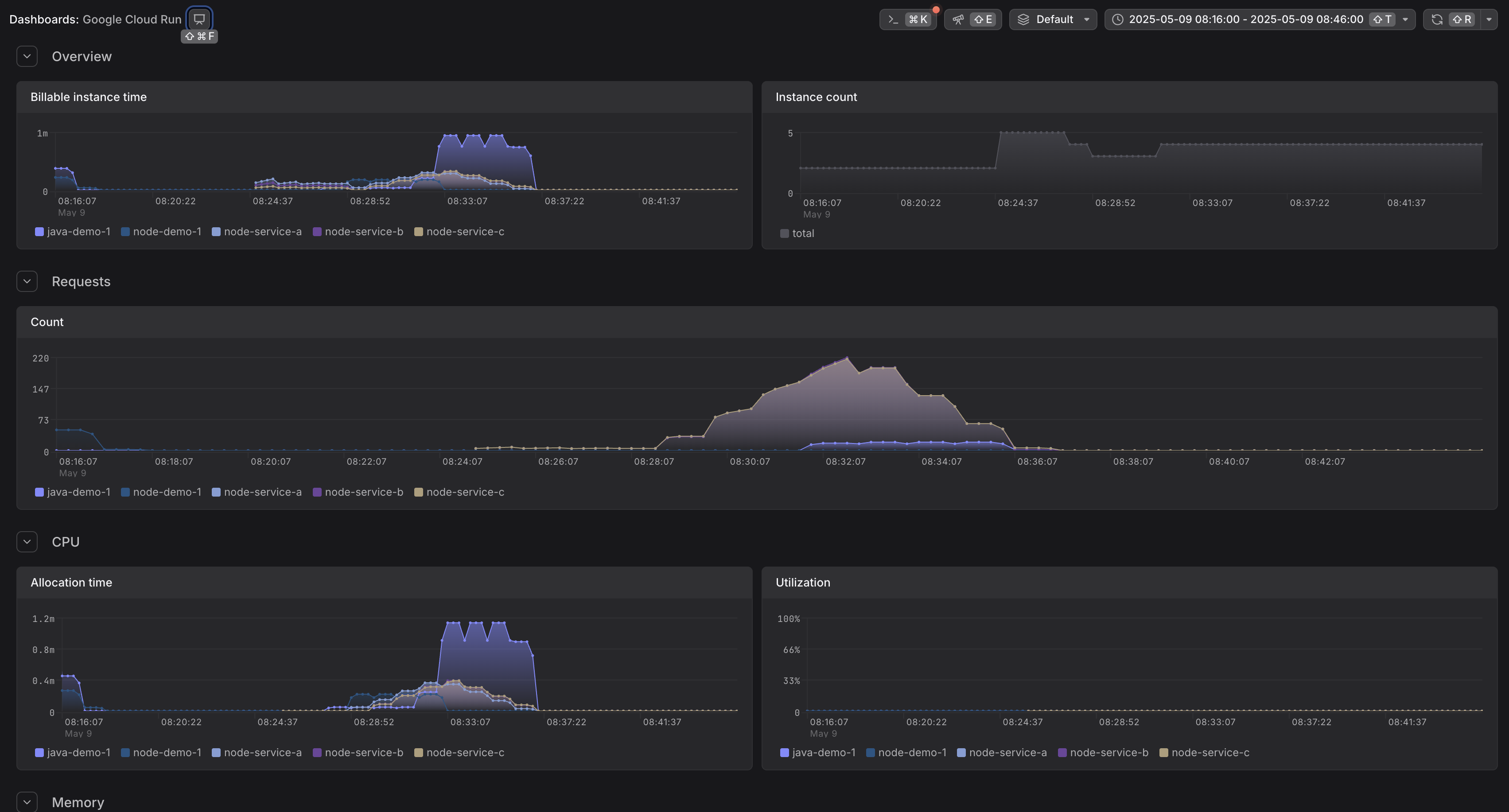Click the layers icon next to Default
This screenshot has height=812, width=1509.
[x=1023, y=19]
